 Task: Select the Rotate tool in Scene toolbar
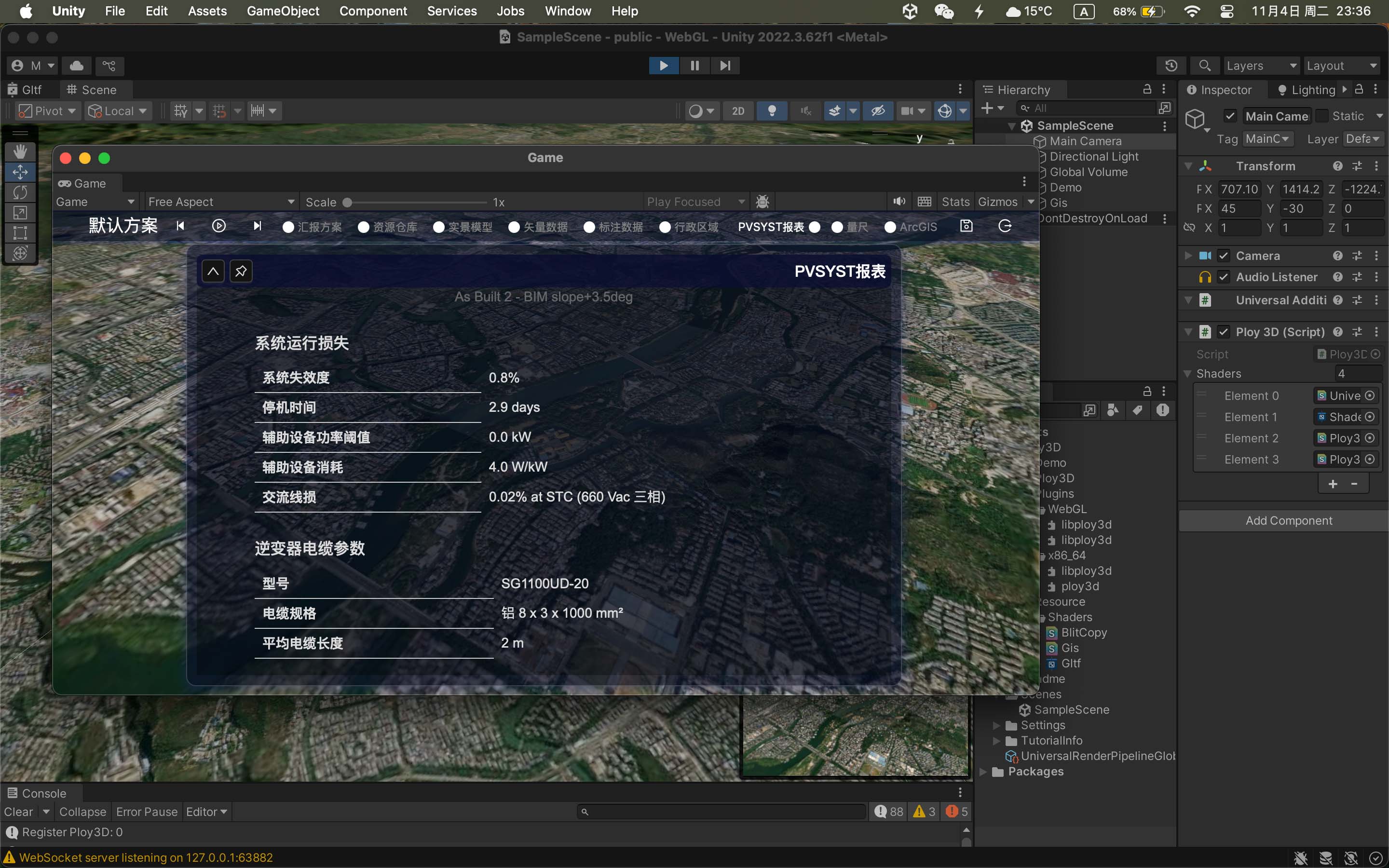(20, 192)
